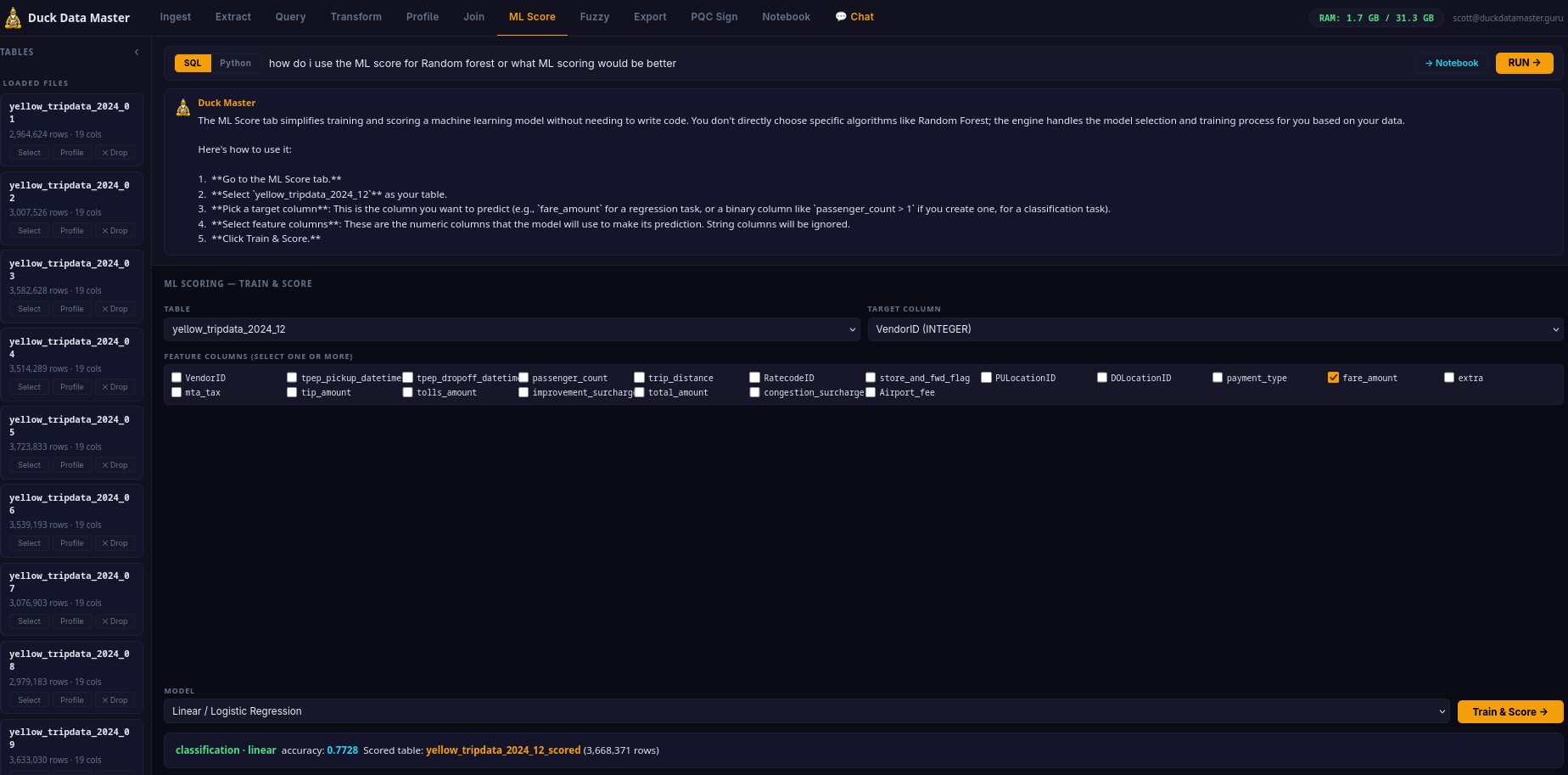
Task: Go to the Export tab
Action: point(650,17)
